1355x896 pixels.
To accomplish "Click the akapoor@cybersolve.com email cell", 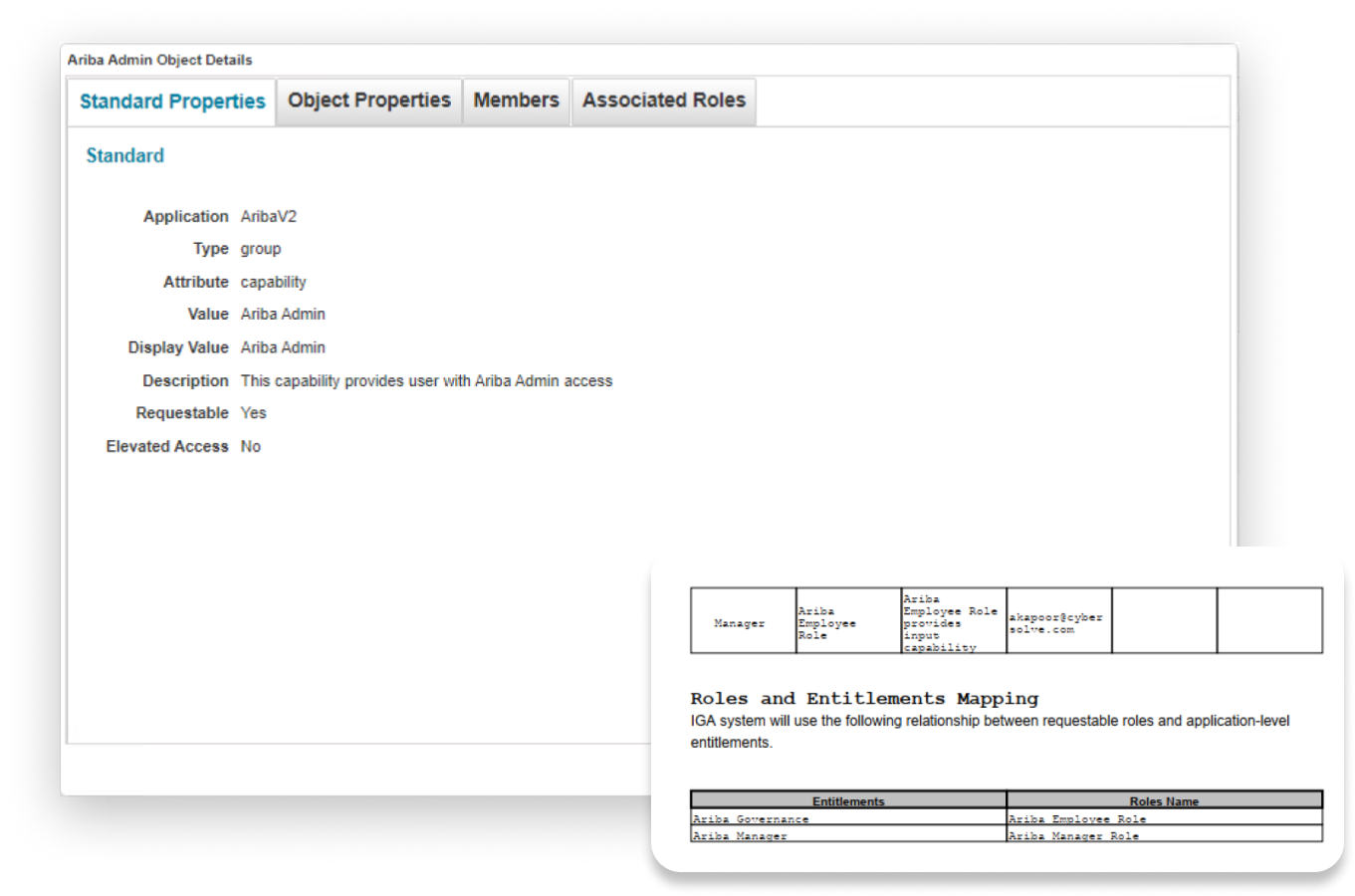I will pyautogui.click(x=1057, y=623).
